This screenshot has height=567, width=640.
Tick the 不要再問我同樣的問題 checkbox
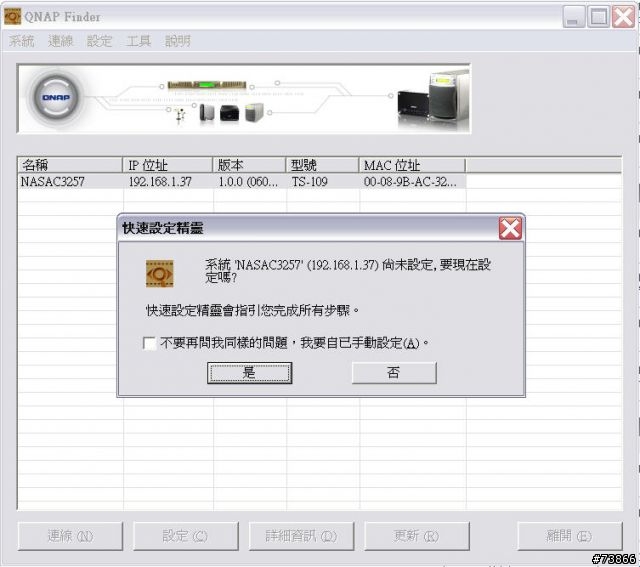click(149, 343)
